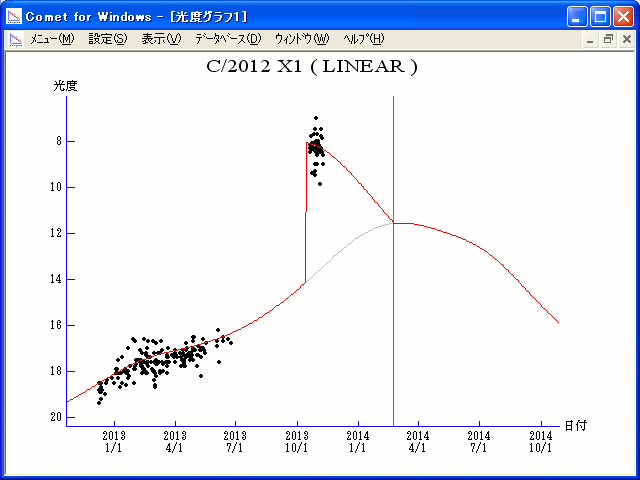Viewport: 640px width, 480px height.
Task: Click the 2014 10/1 date label
Action: (541, 442)
